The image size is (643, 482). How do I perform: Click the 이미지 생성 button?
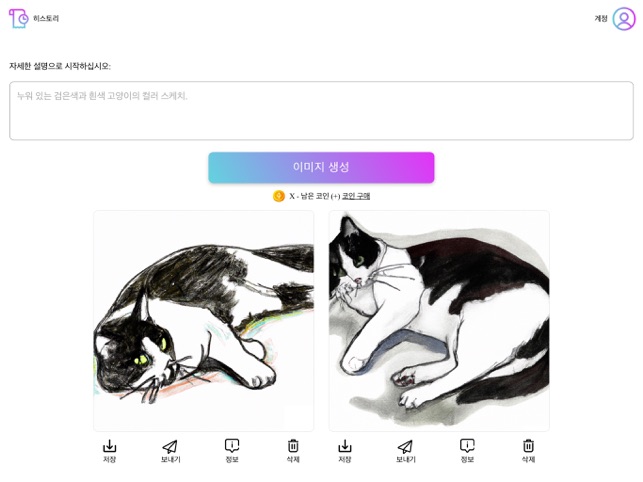click(x=321, y=167)
